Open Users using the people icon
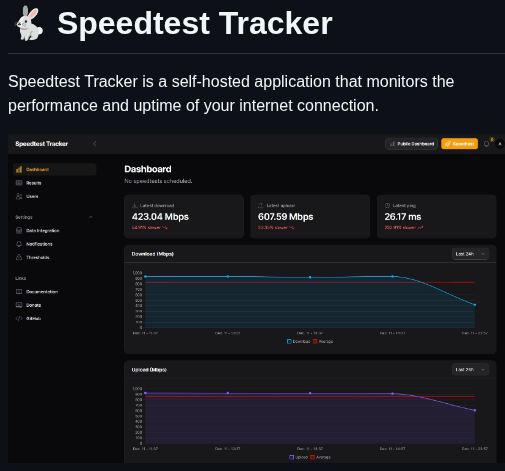This screenshot has width=505, height=471. tap(19, 196)
